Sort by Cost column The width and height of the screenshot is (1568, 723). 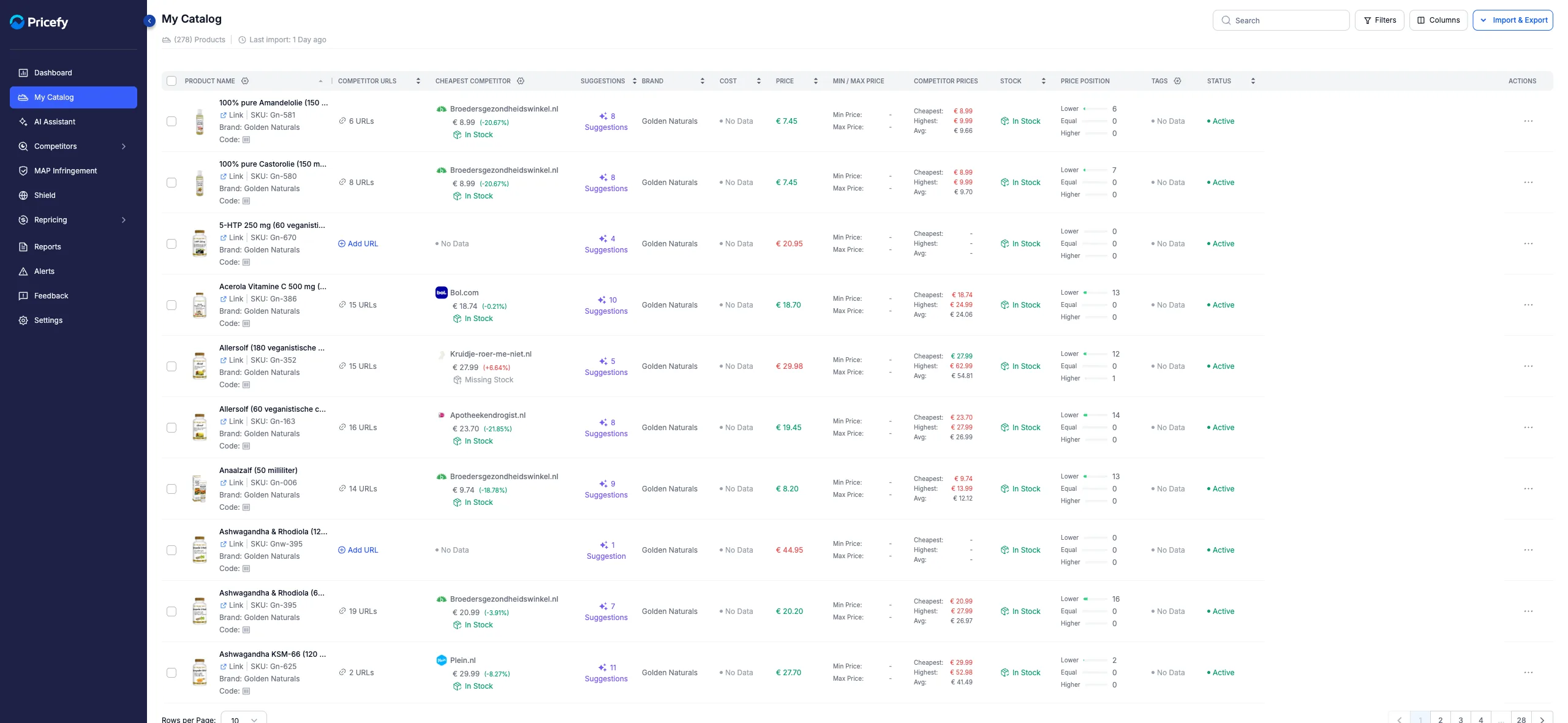759,81
